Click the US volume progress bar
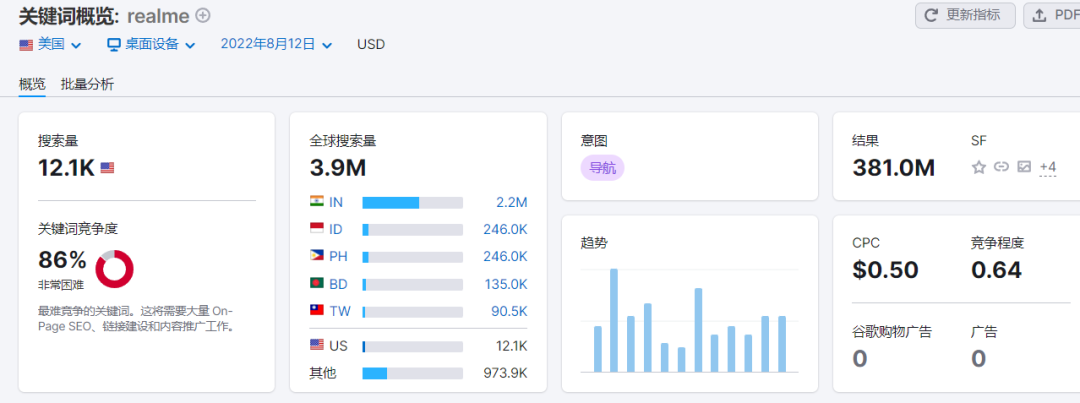This screenshot has width=1080, height=403. coord(413,346)
